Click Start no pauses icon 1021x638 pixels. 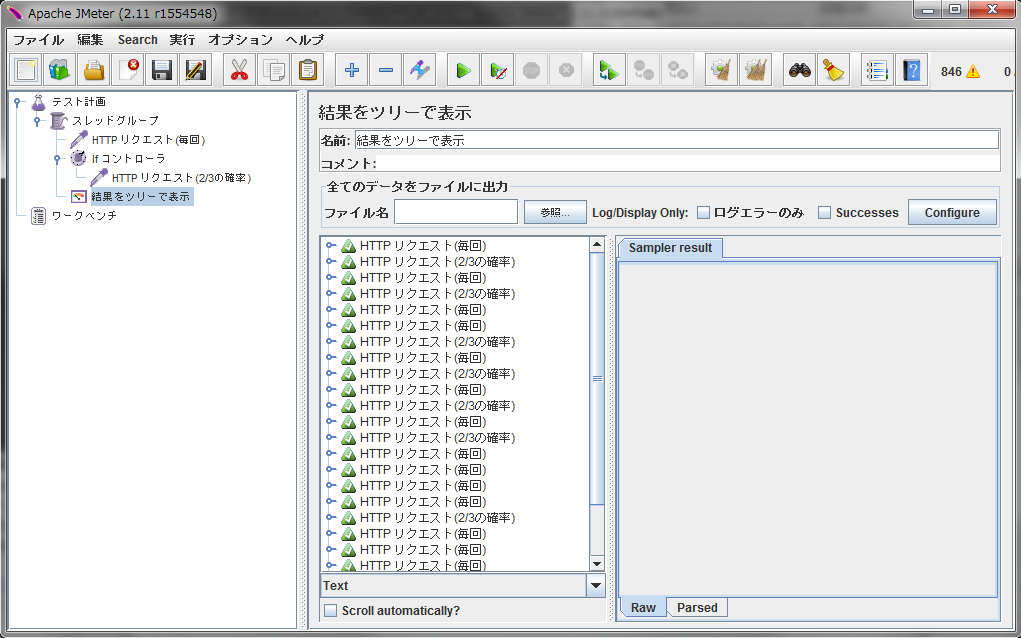(x=497, y=70)
